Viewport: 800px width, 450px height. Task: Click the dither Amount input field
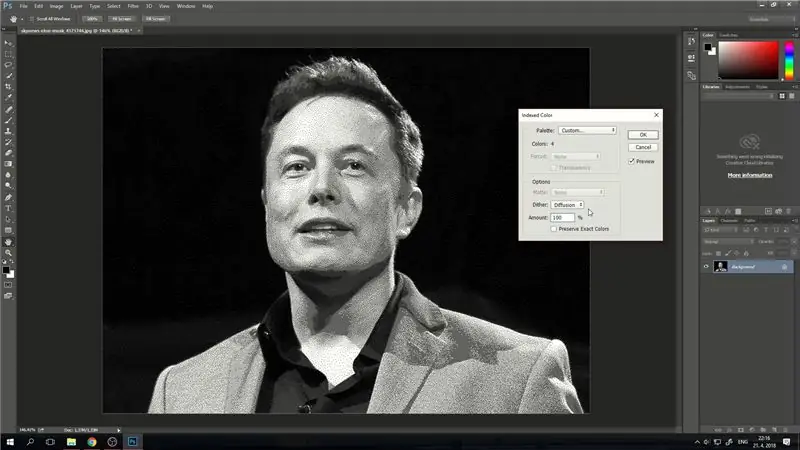coord(562,217)
